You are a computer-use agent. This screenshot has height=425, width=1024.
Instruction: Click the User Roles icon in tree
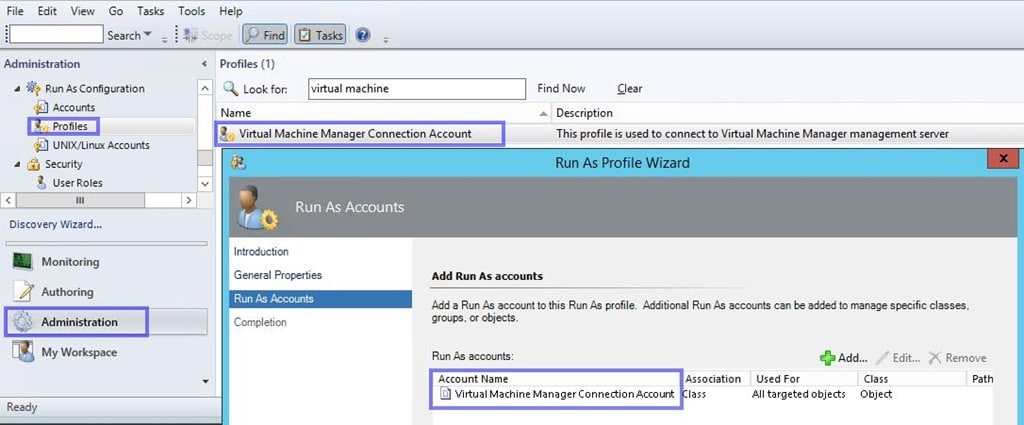pos(42,183)
